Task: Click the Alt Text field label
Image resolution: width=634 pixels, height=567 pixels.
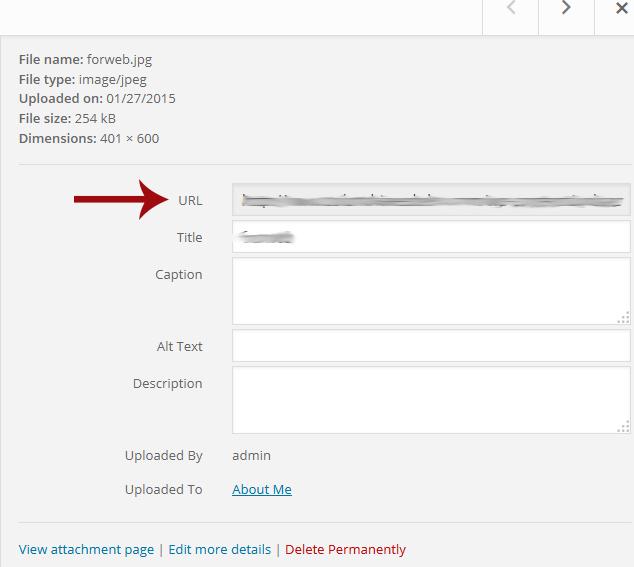Action: click(x=179, y=346)
